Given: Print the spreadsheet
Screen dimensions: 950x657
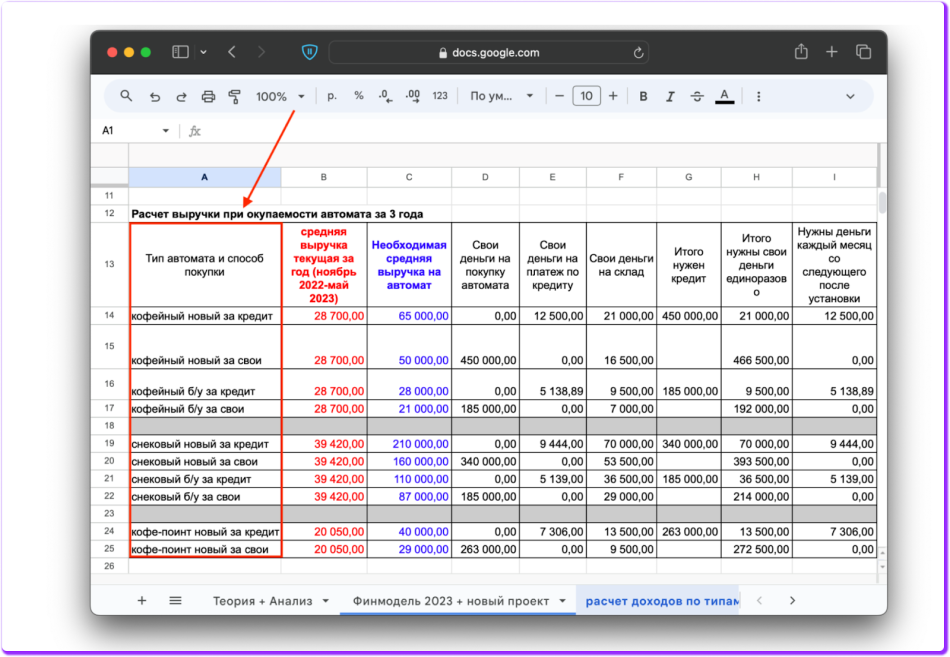Looking at the screenshot, I should [x=208, y=97].
